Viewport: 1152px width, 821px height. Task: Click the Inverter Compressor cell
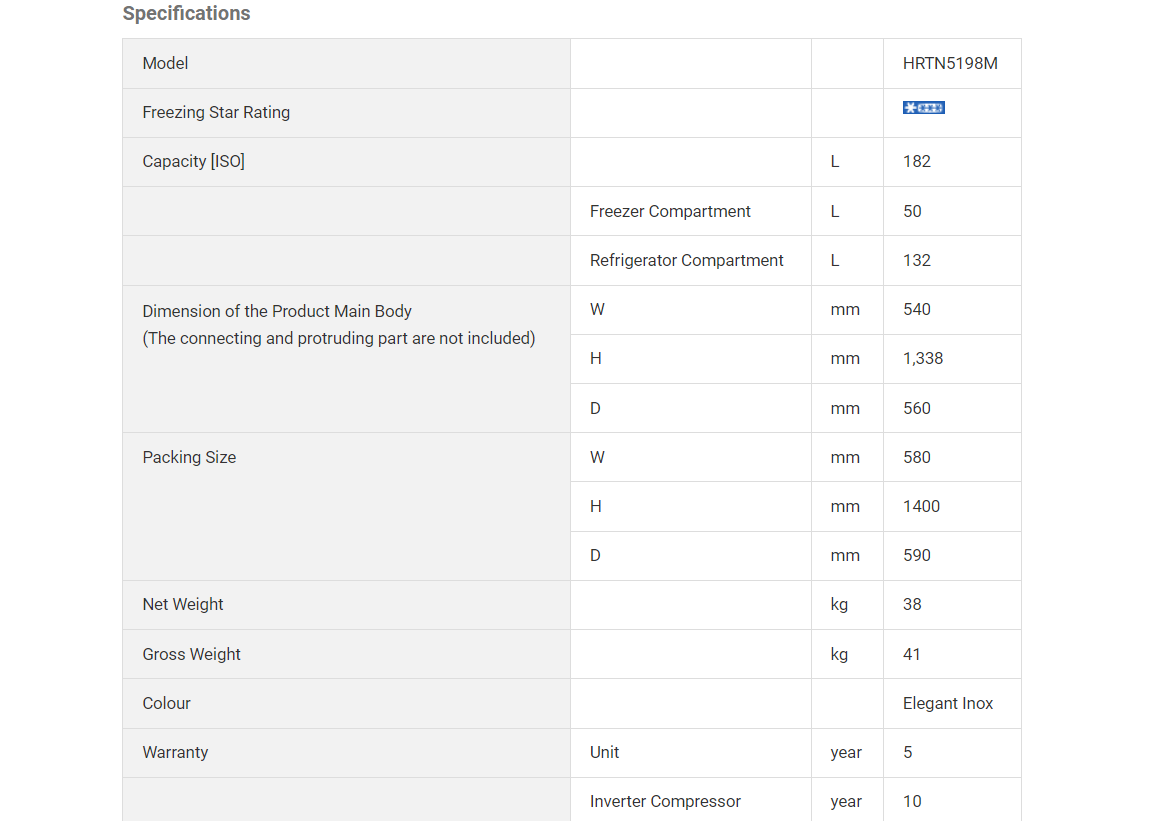[x=665, y=801]
